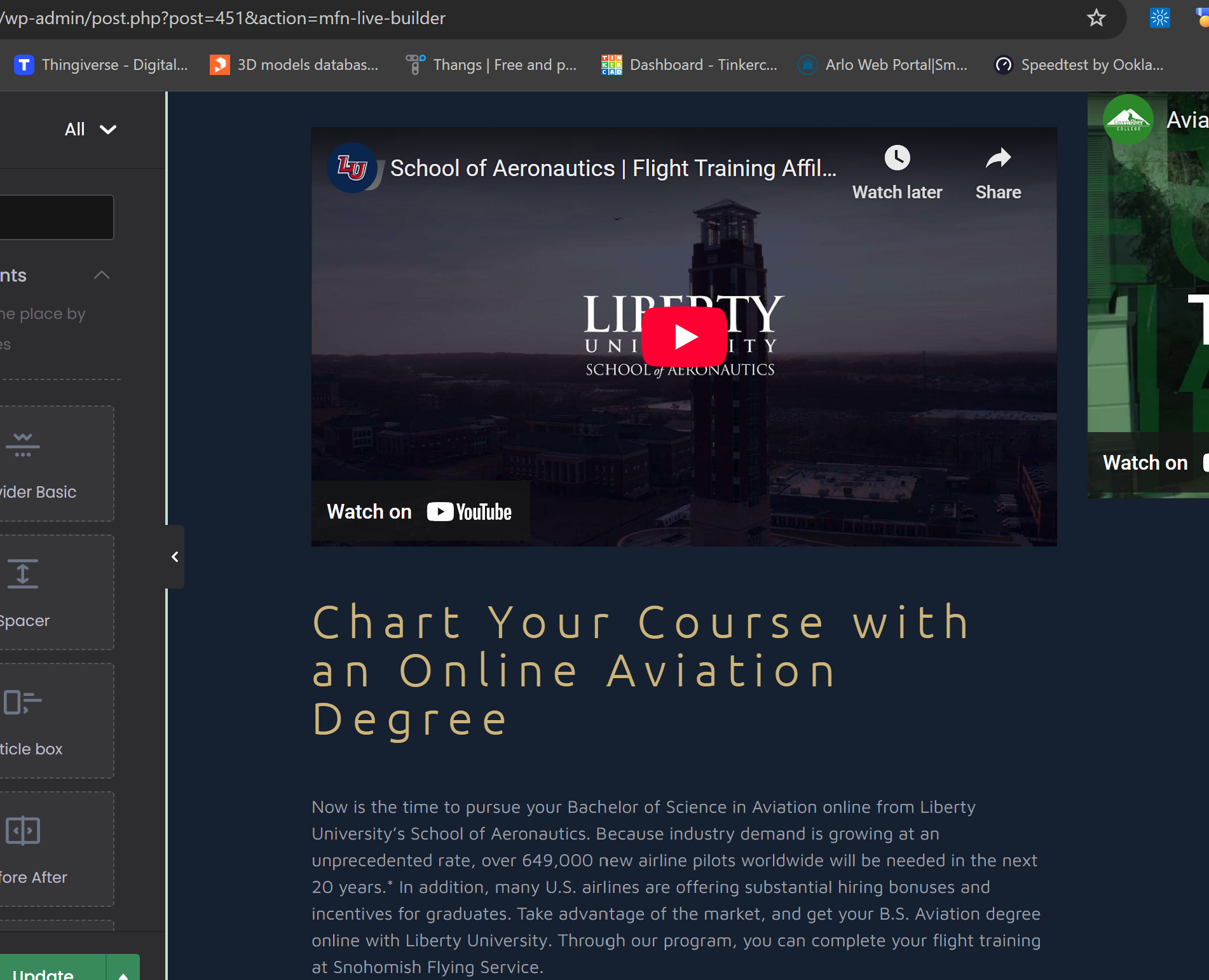
Task: Click the Update button
Action: pos(52,971)
